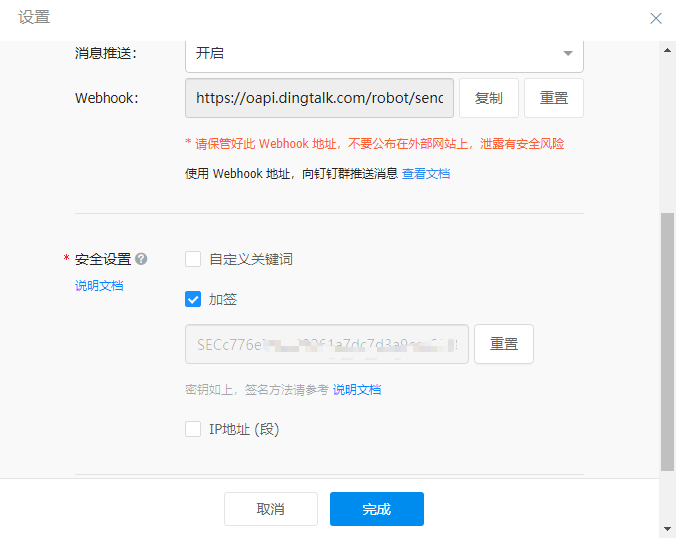
Task: Click the scrollbar down arrow
Action: click(667, 528)
